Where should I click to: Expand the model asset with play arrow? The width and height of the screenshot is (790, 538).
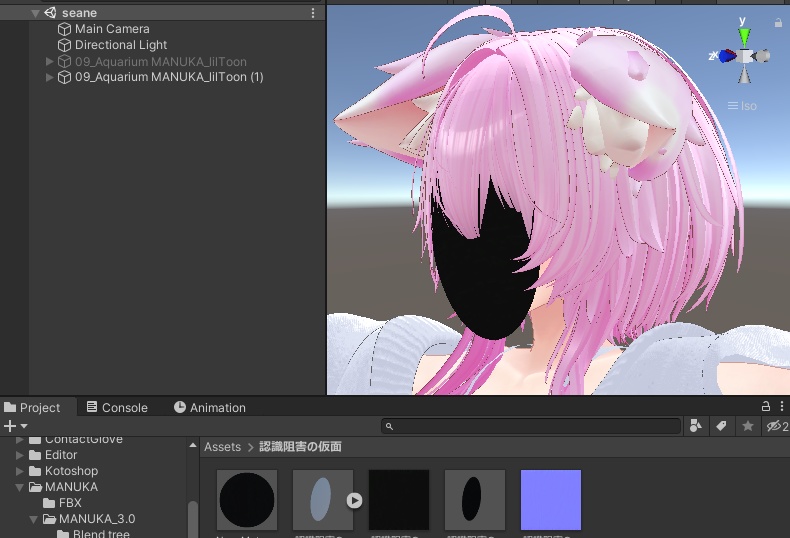pyautogui.click(x=354, y=500)
